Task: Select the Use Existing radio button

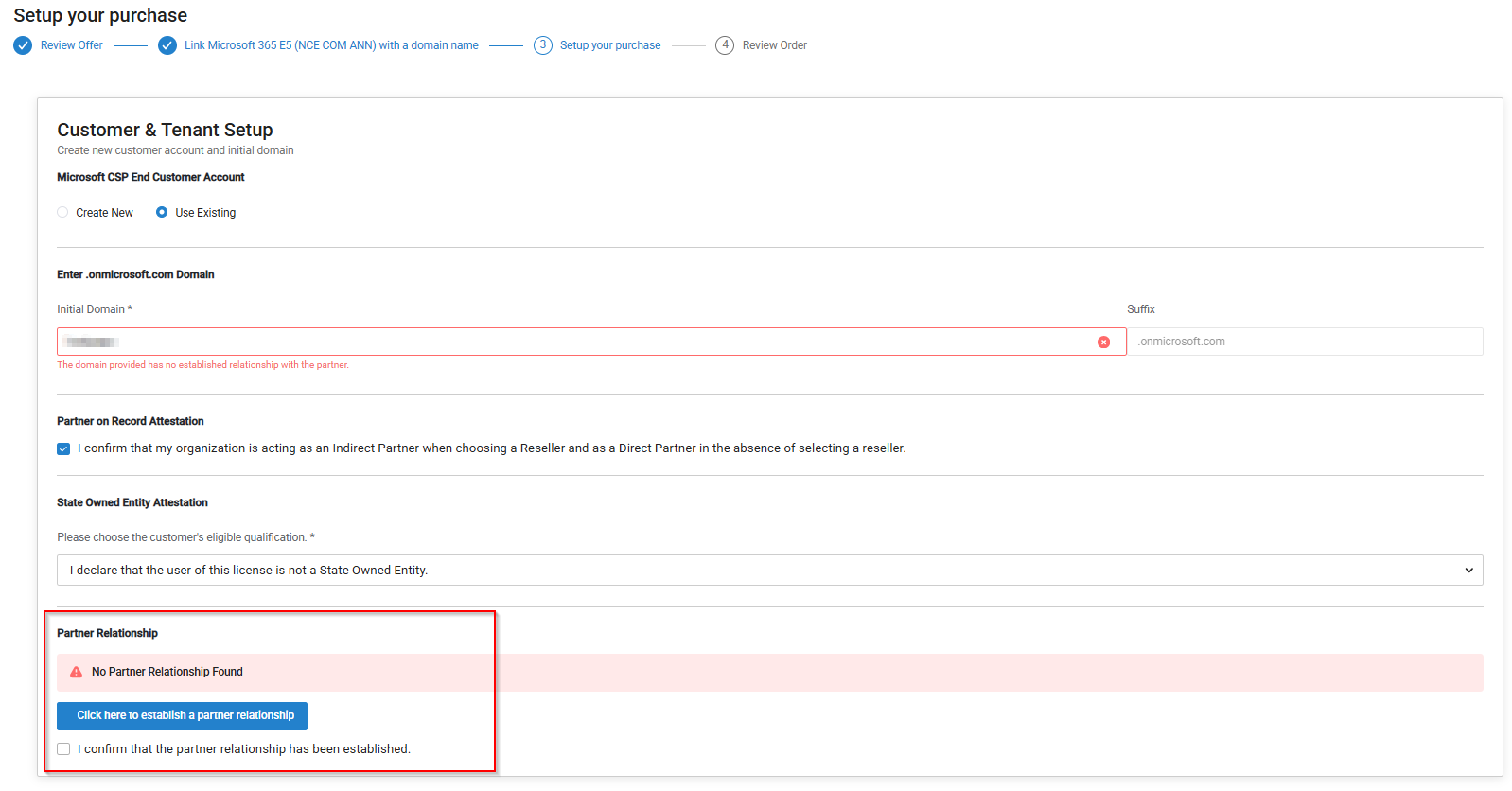Action: [162, 213]
